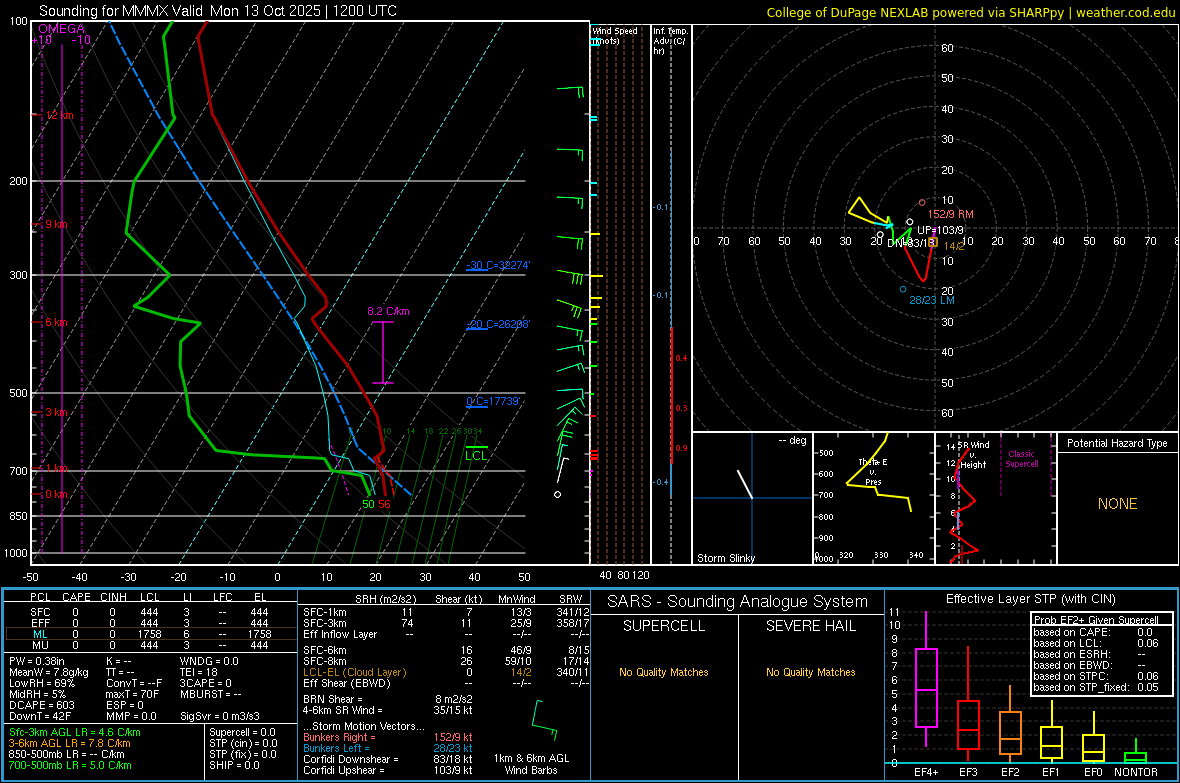Click the -20 C=26208' level label
1180x783 pixels.
click(498, 324)
